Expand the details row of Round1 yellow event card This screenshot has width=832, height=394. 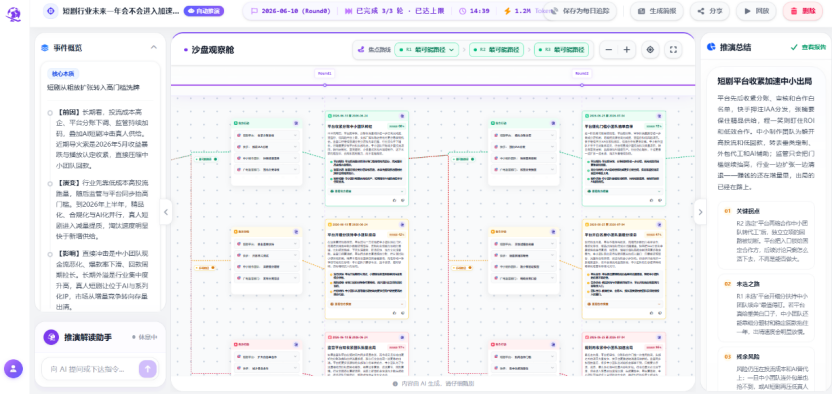367,304
